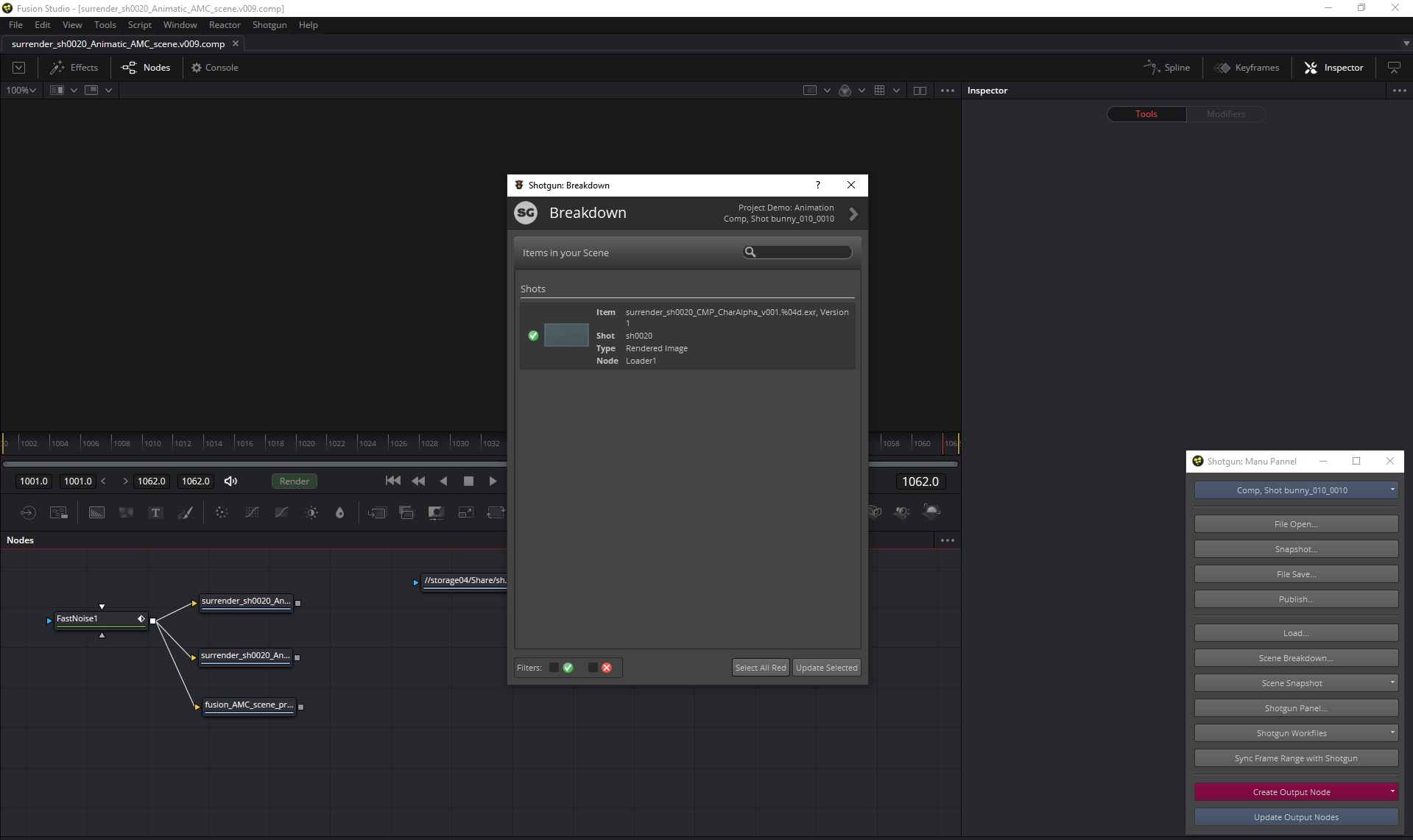Select the FastNoise1 node

click(100, 619)
